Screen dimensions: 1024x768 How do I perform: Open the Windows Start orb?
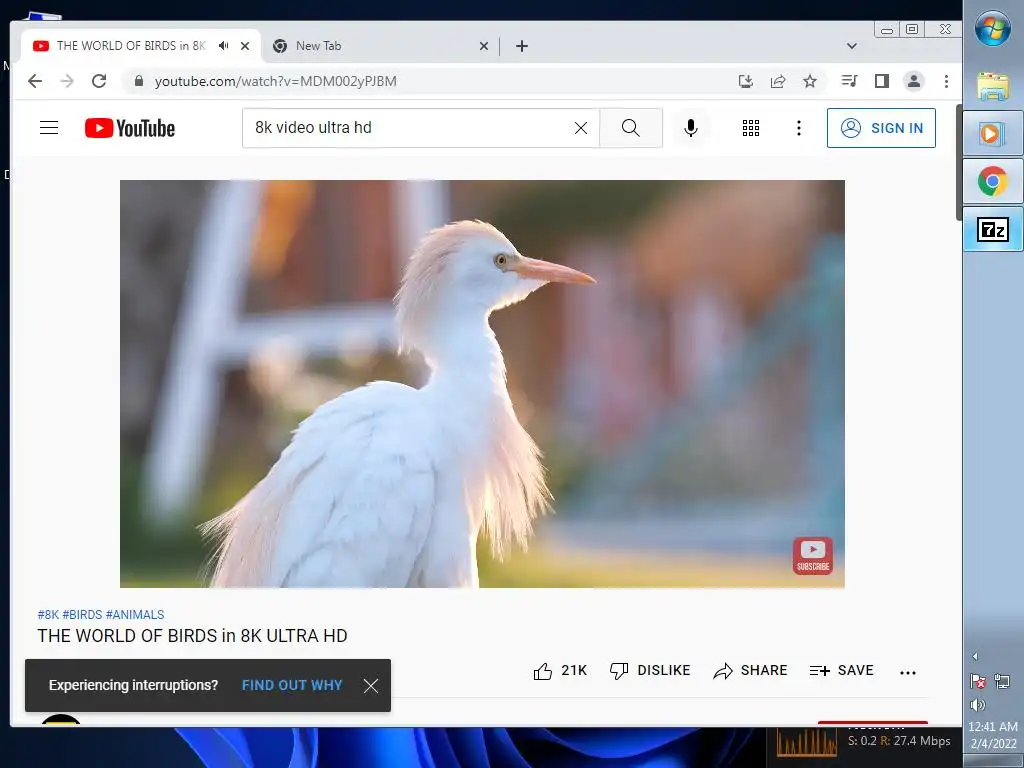click(993, 29)
